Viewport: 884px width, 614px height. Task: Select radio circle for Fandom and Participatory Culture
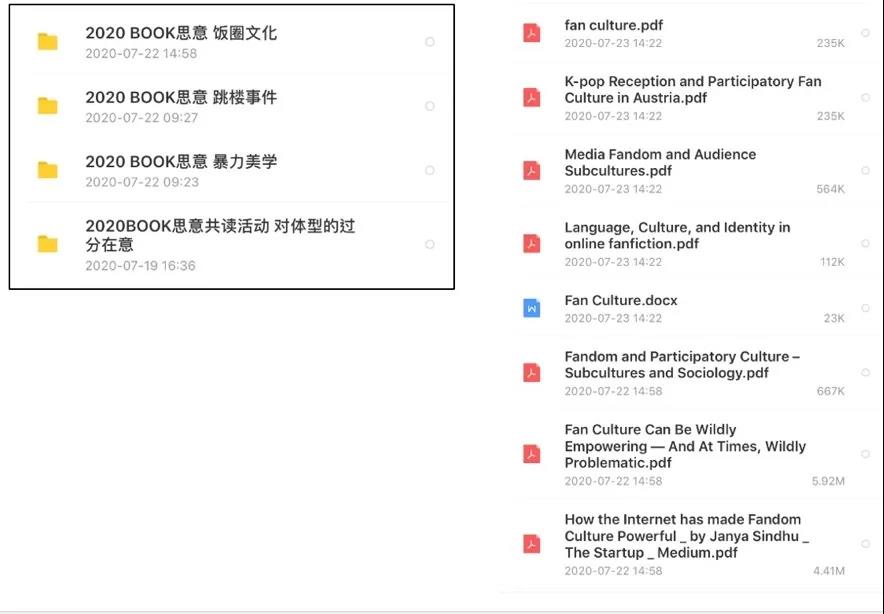(865, 373)
